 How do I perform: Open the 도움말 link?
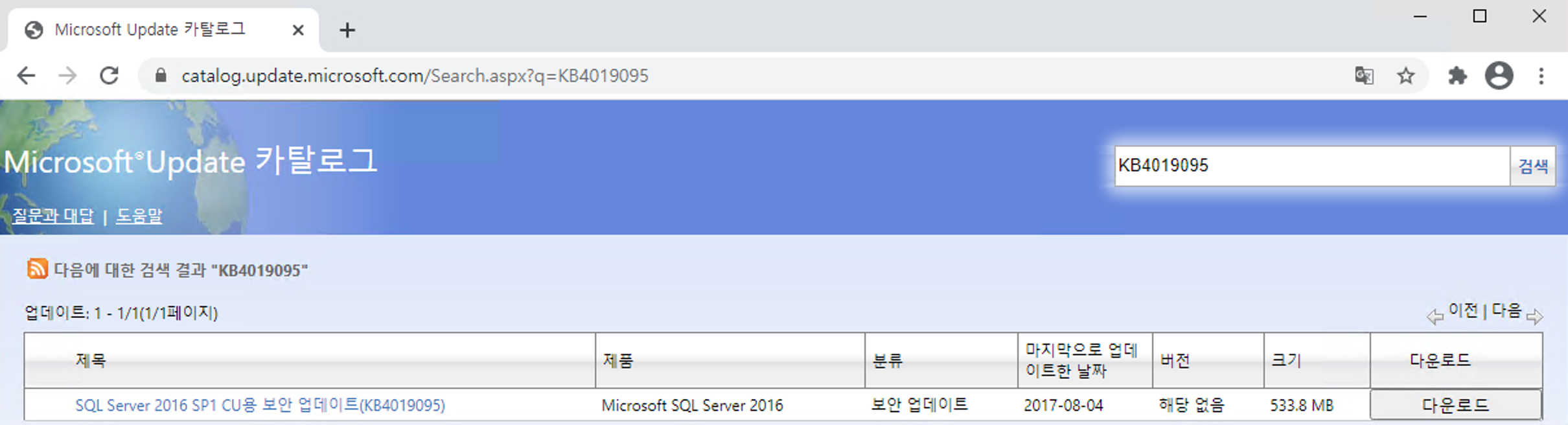pyautogui.click(x=139, y=216)
